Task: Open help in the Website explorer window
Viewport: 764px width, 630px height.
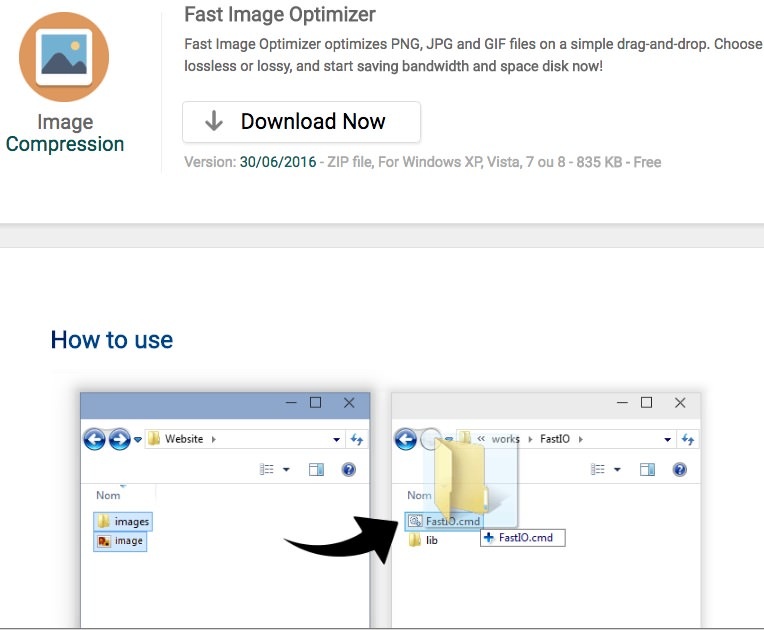Action: 349,469
